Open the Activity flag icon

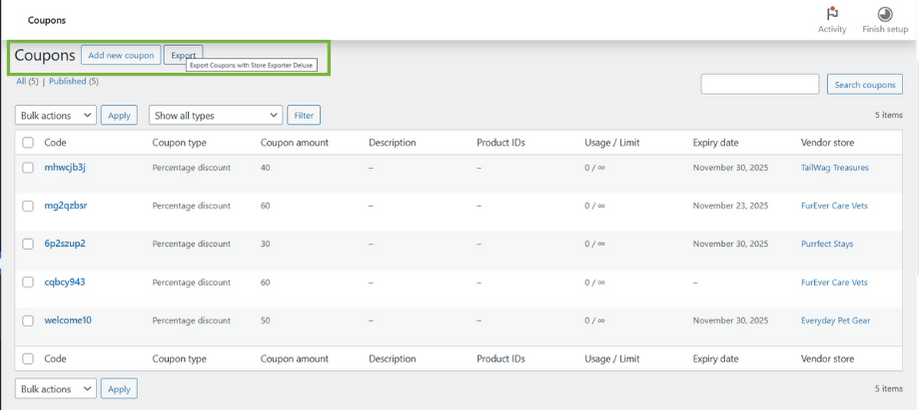[831, 14]
